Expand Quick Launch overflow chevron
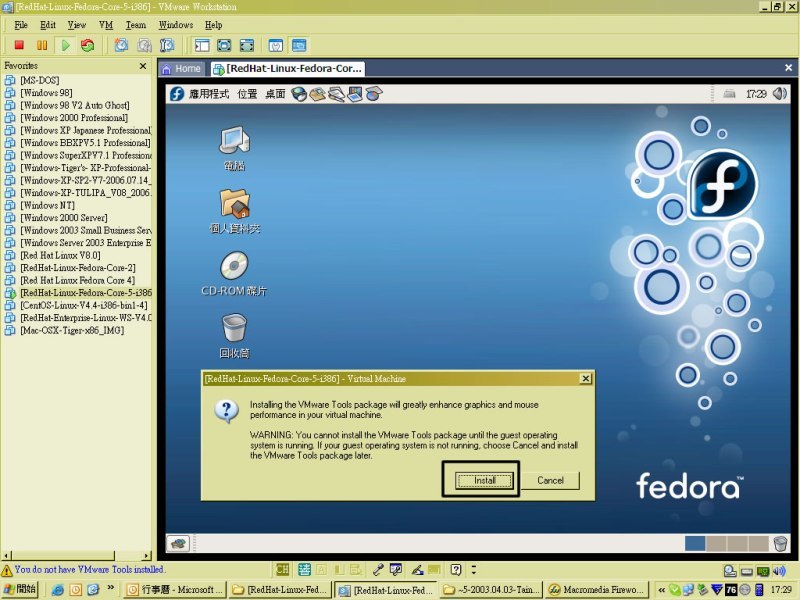 110,588
